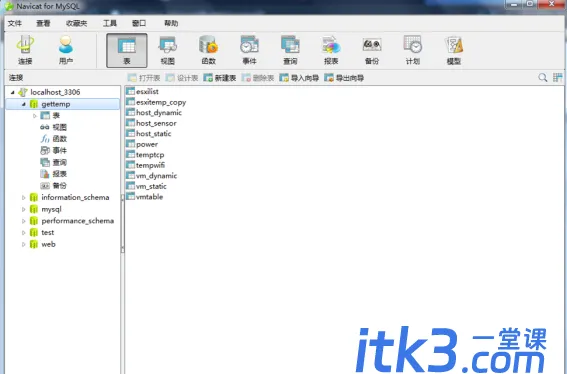Select the vm_static table
This screenshot has height=374, width=567.
(146, 186)
